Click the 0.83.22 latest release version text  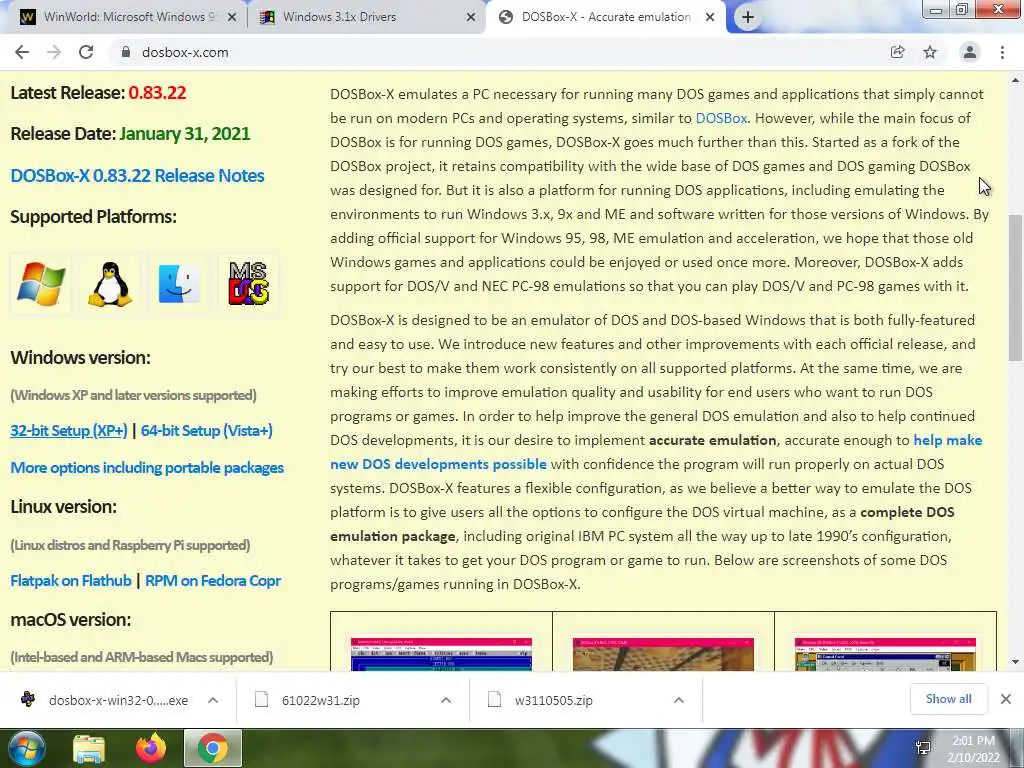157,93
